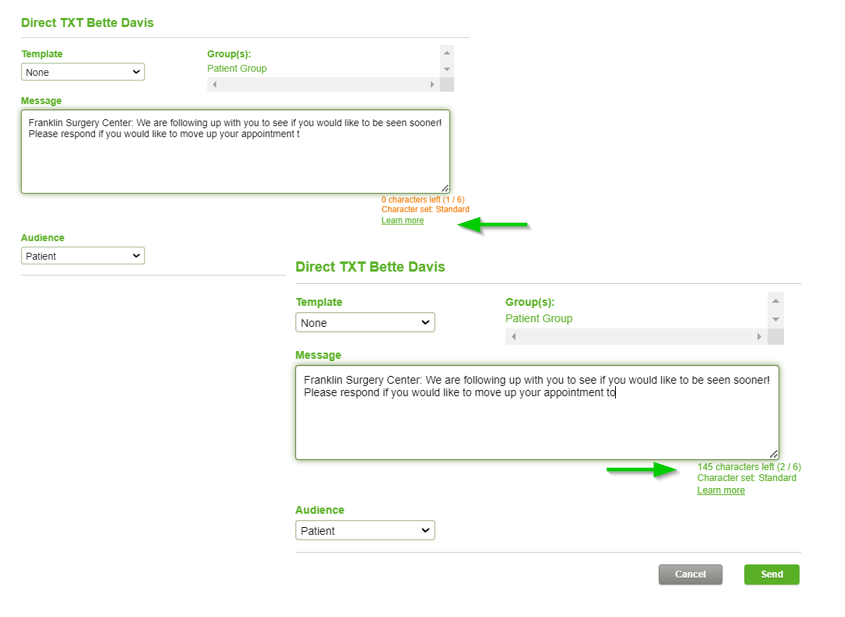Click left scroll arrow in lower Group(s) box
The image size is (845, 617).
514,337
